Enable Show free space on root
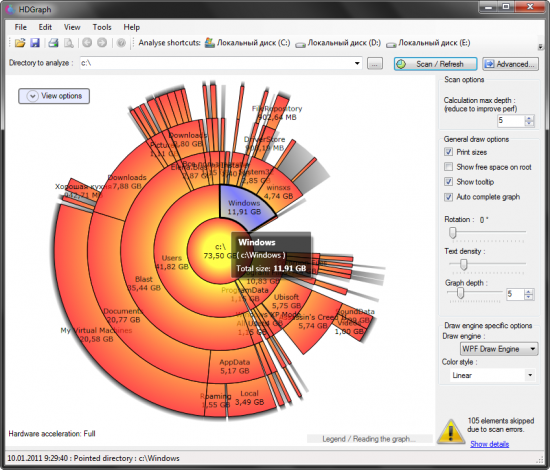Screen dimensions: 550x470 click(448, 167)
